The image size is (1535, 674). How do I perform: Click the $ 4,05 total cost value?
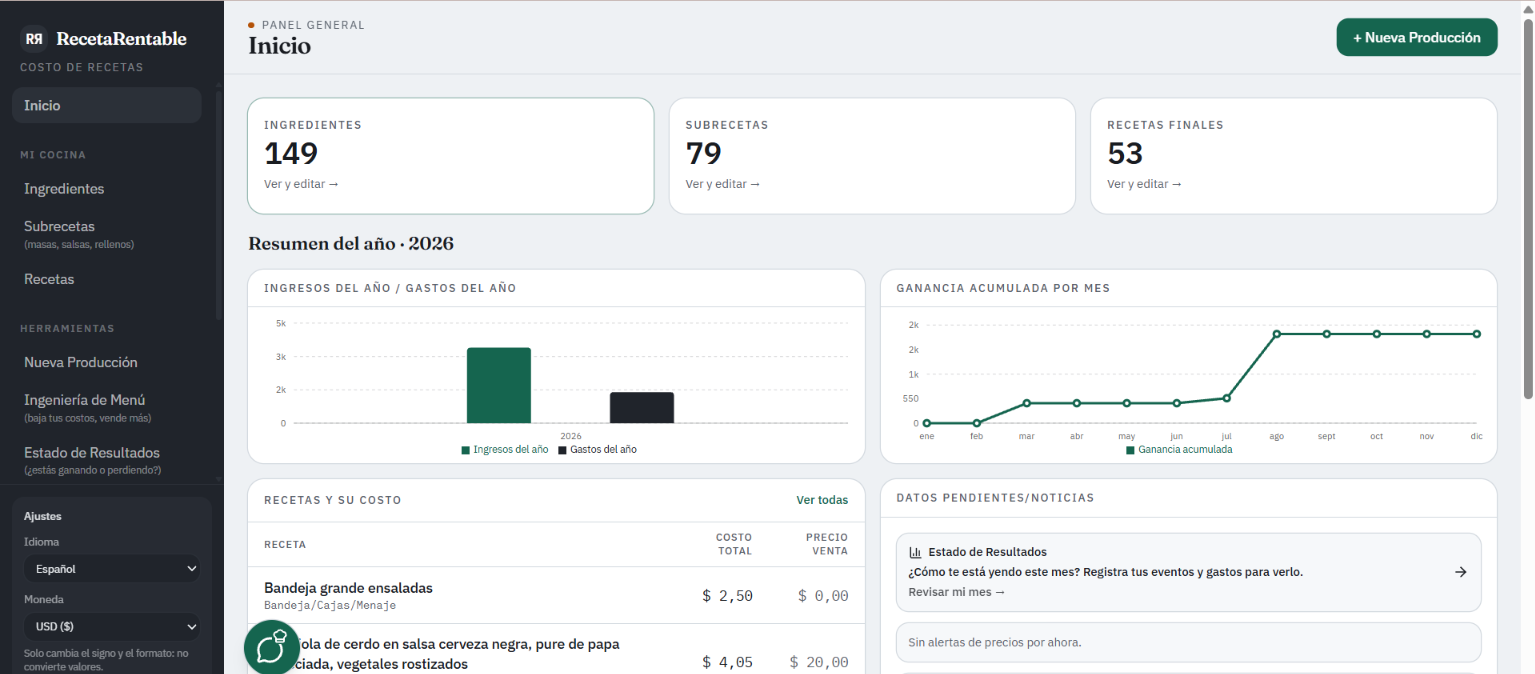pyautogui.click(x=727, y=662)
